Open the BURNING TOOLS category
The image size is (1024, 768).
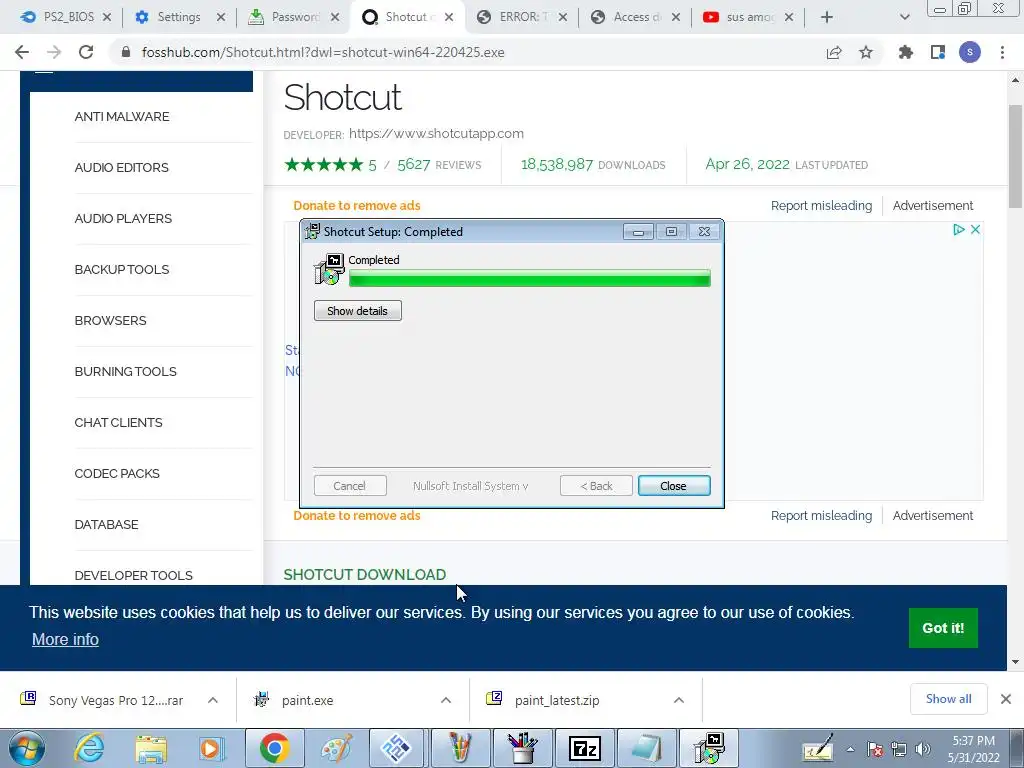(x=125, y=372)
